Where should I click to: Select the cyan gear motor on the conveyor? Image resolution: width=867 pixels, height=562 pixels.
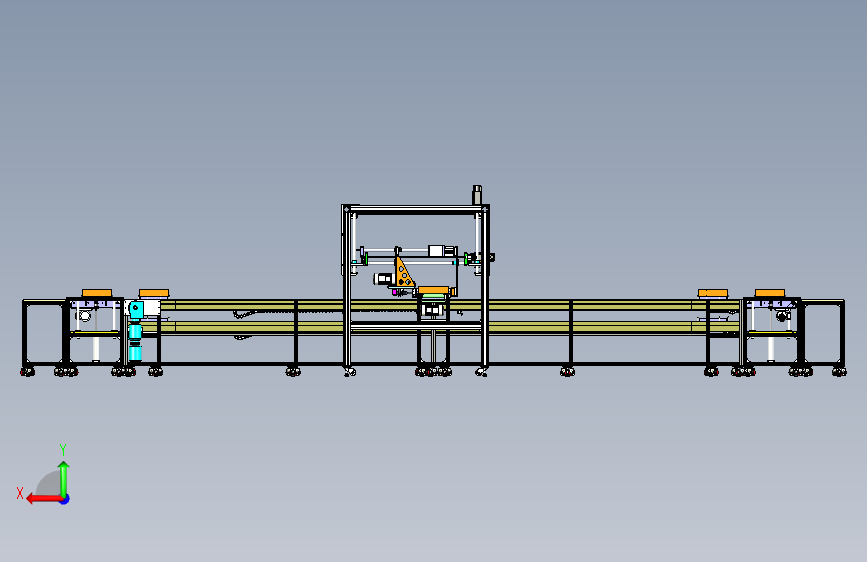135,331
